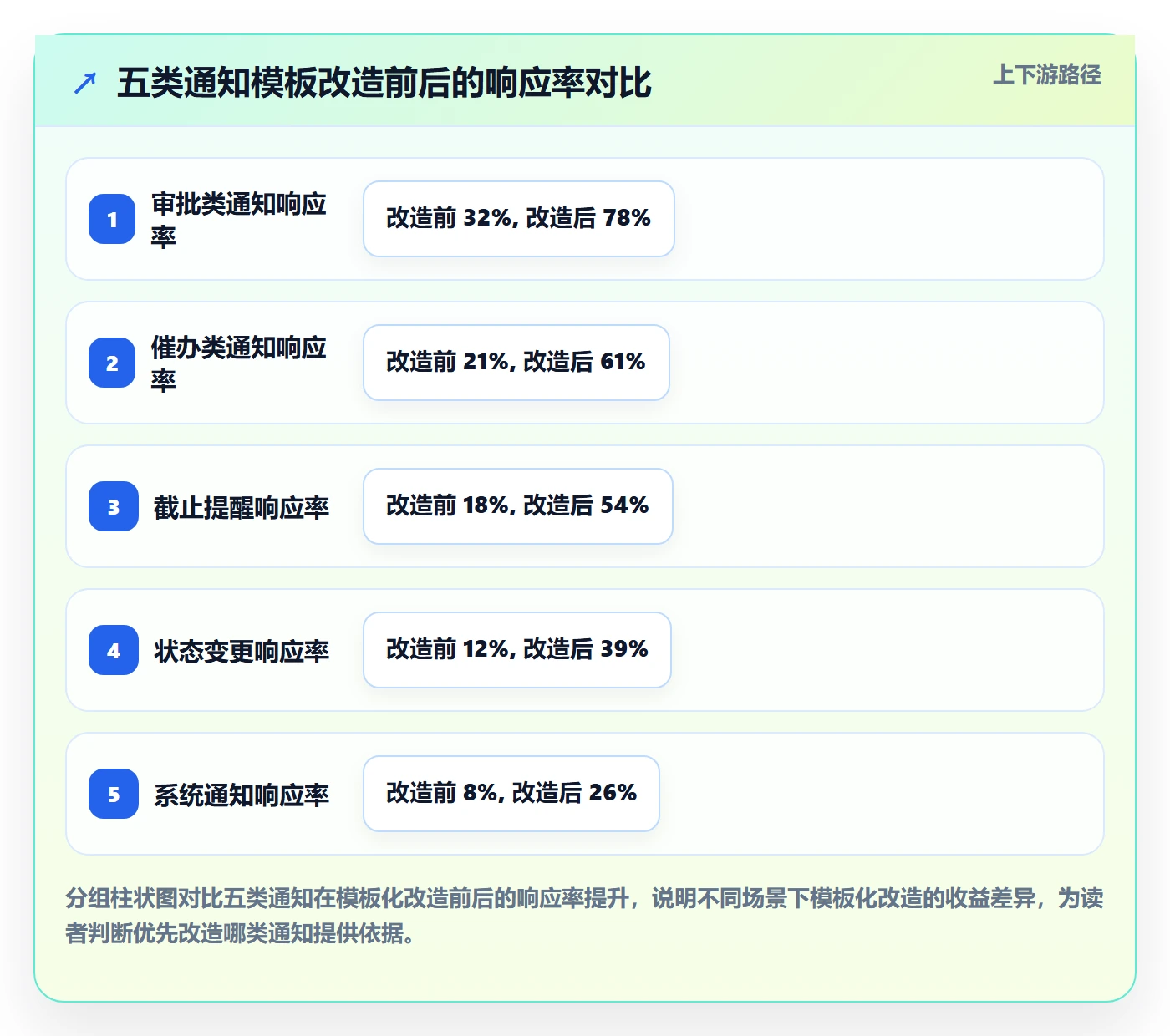Click value box 改造前 12%, 改造后 39%
The width and height of the screenshot is (1170, 1036).
coord(517,650)
